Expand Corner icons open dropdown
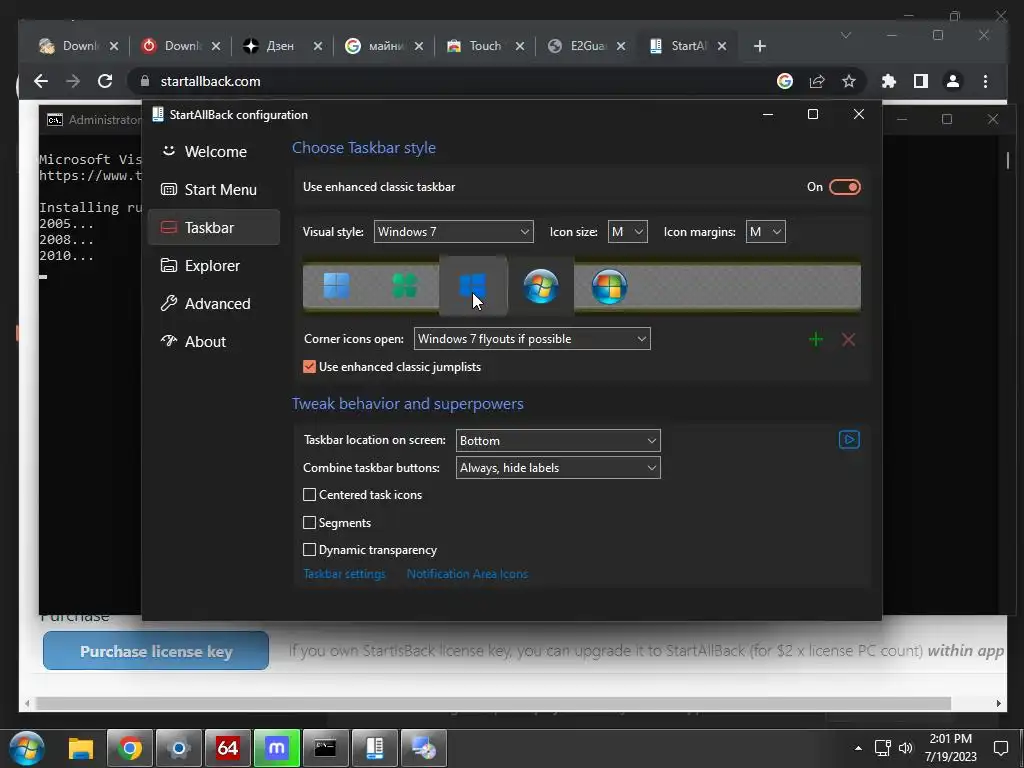Screen dimensions: 1024x768 [532, 339]
